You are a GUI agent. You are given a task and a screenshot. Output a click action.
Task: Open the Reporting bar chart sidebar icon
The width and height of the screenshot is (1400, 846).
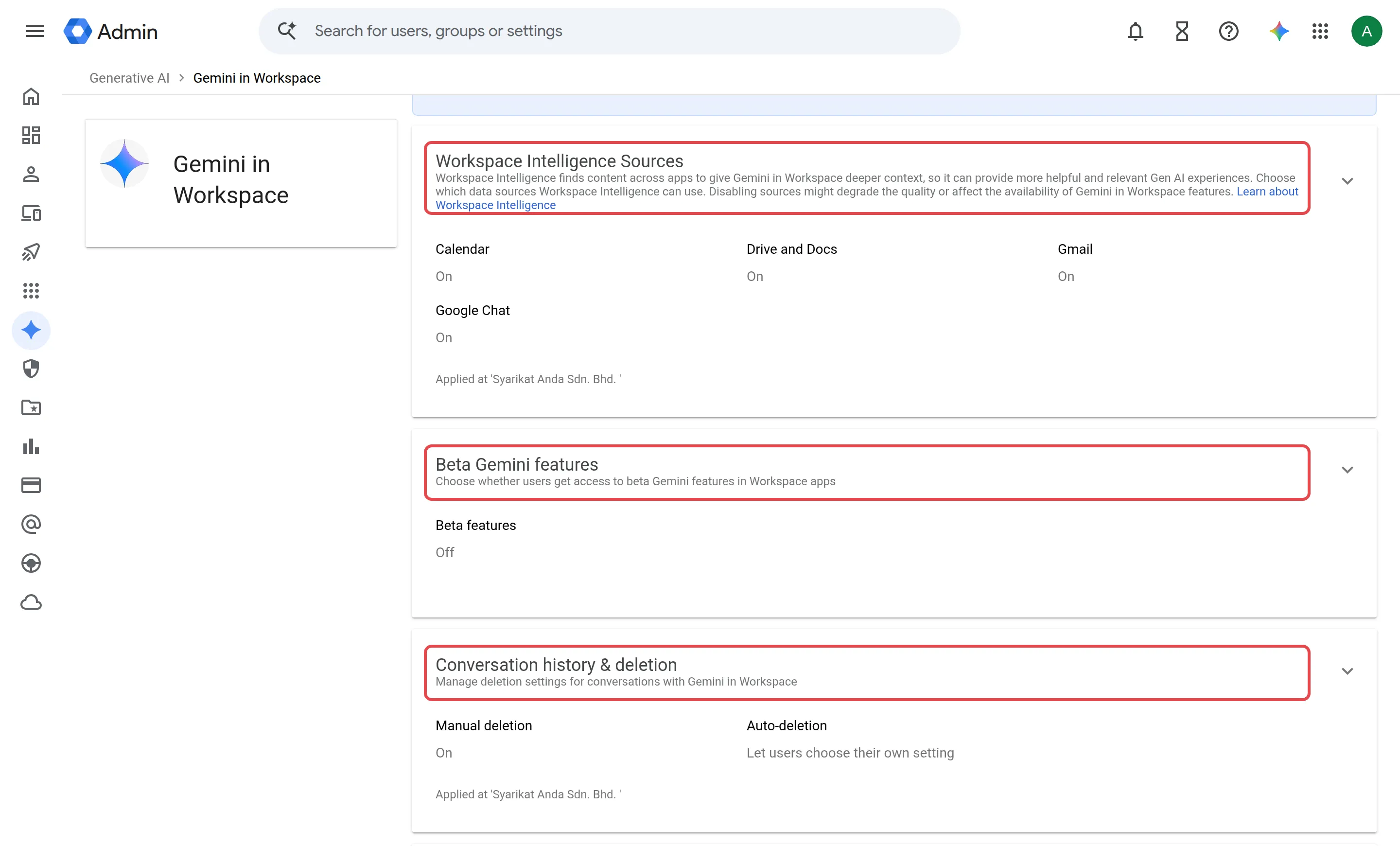click(x=31, y=446)
